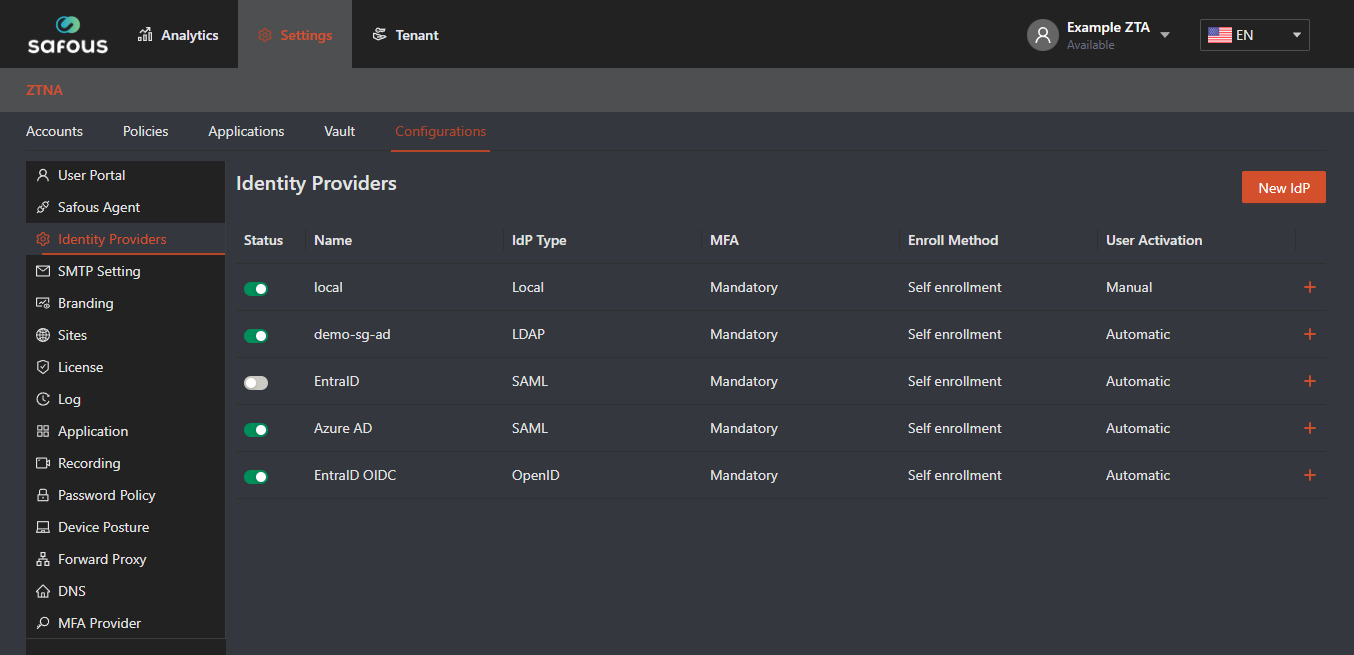
Task: Open the EN language dropdown
Action: click(x=1255, y=35)
